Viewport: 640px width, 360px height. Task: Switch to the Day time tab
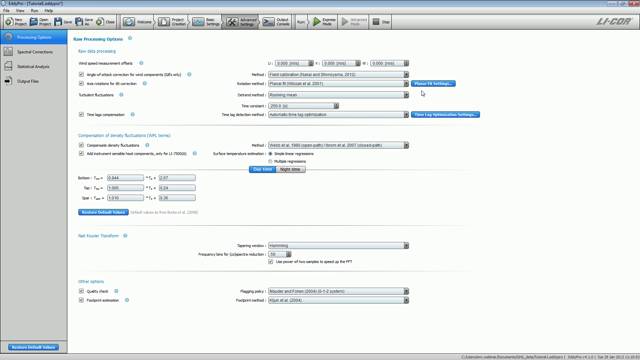(x=262, y=169)
